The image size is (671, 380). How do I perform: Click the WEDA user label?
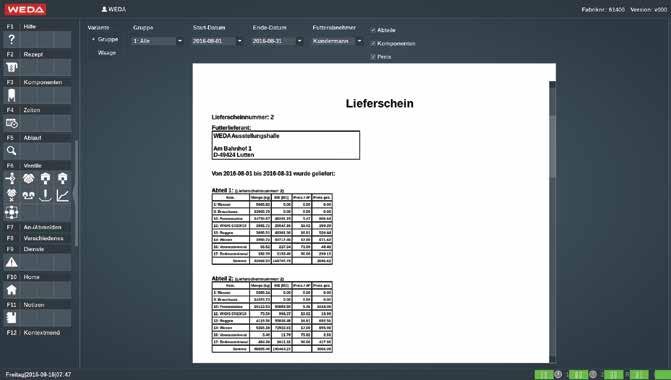113,9
